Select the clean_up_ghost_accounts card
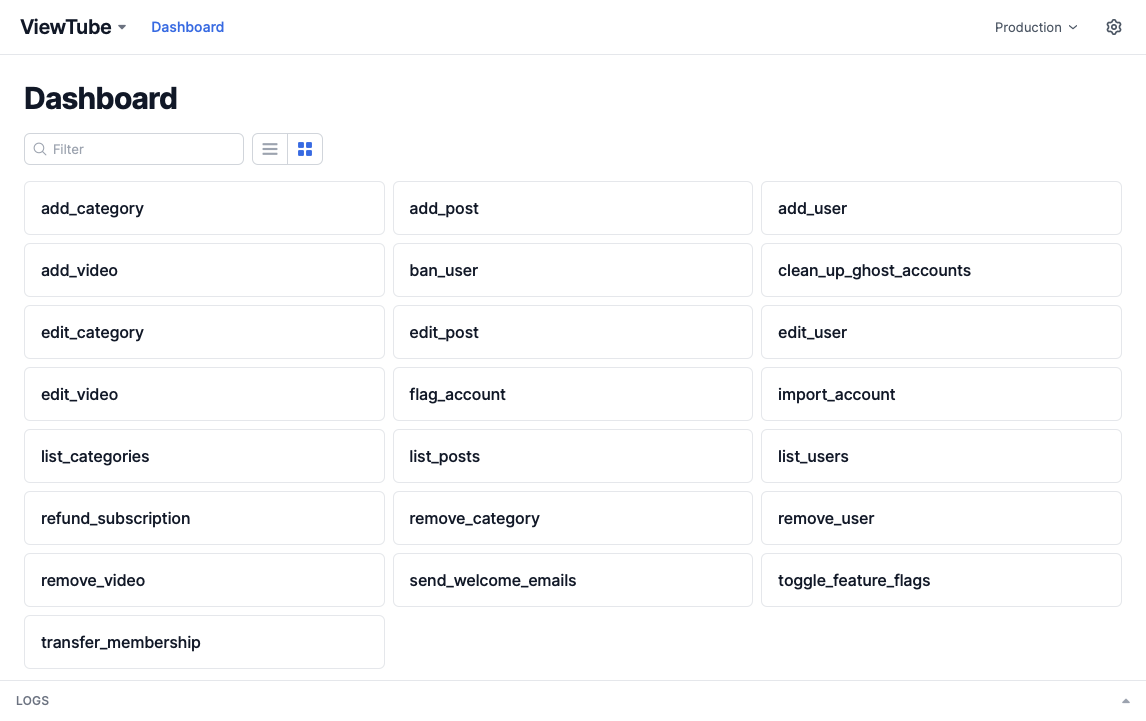 coord(940,270)
